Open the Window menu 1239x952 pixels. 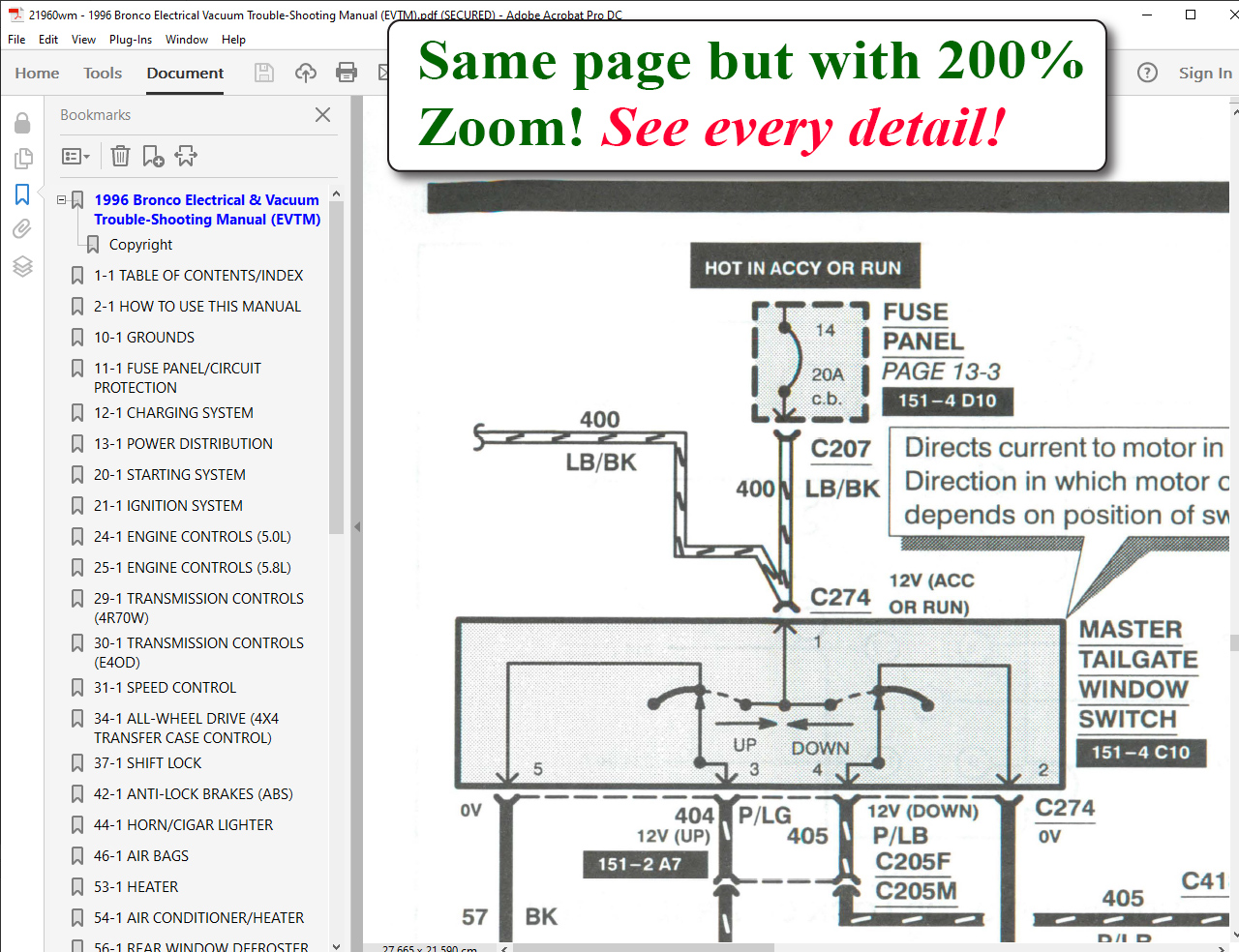(x=187, y=40)
